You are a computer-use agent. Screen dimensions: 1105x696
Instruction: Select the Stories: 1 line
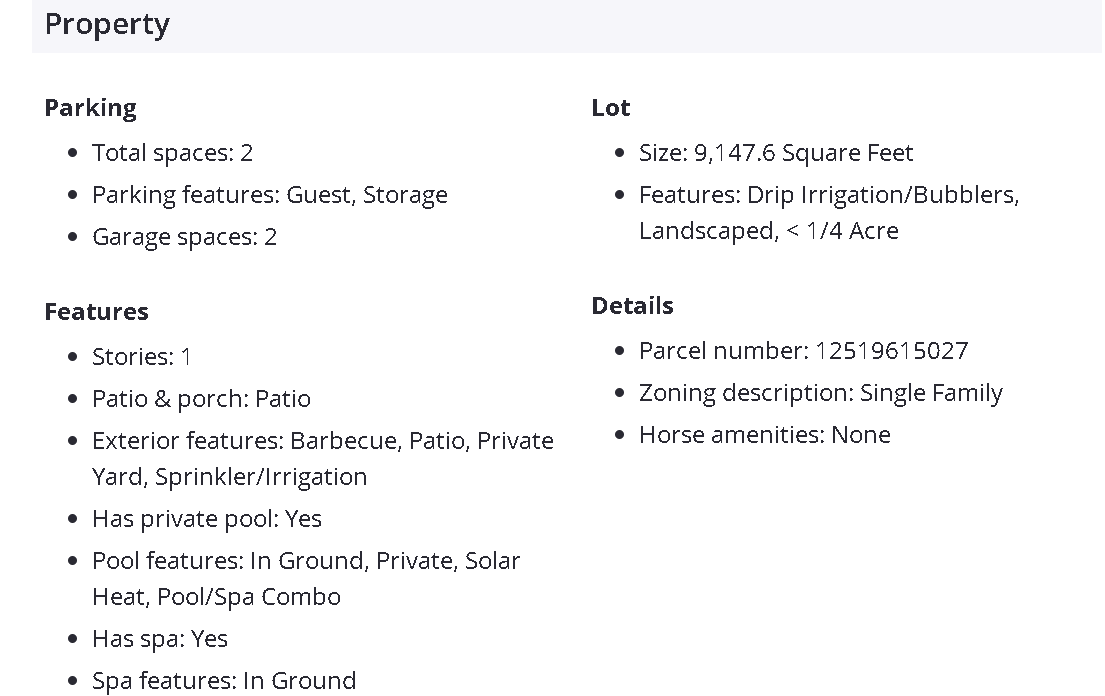[x=141, y=357]
